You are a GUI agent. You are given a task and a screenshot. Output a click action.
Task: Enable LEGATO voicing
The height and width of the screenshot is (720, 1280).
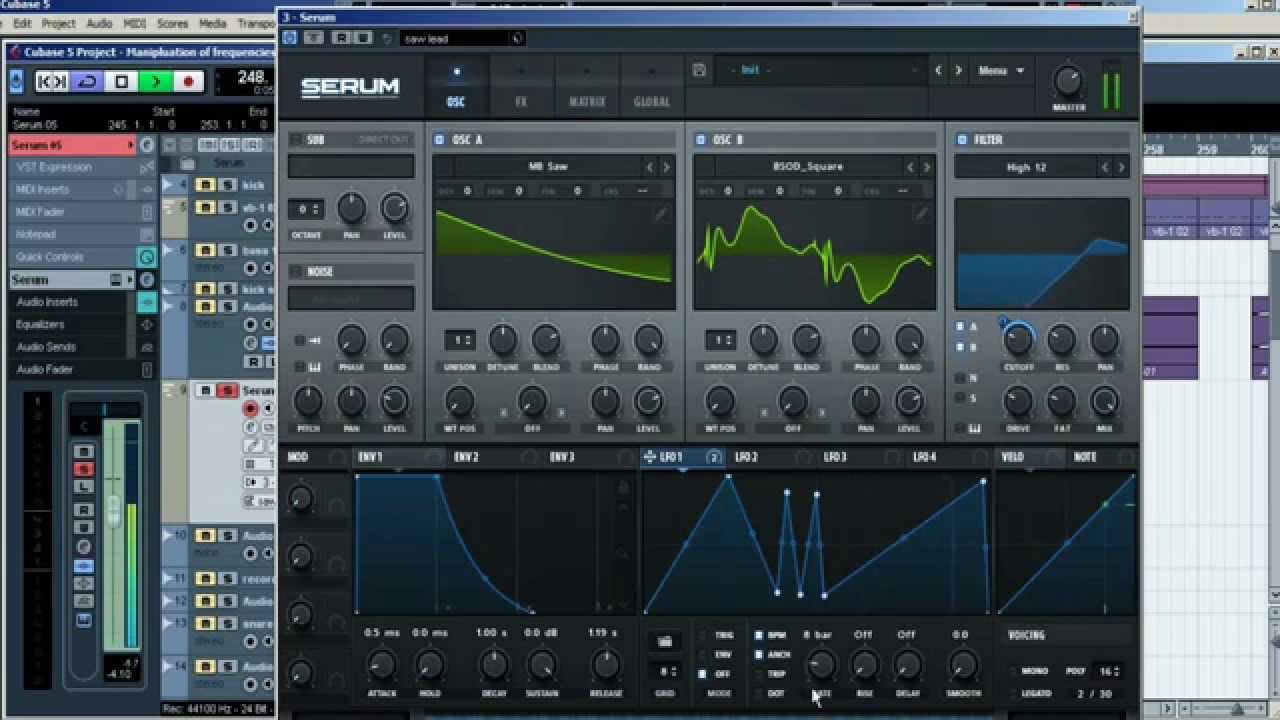pyautogui.click(x=1014, y=693)
